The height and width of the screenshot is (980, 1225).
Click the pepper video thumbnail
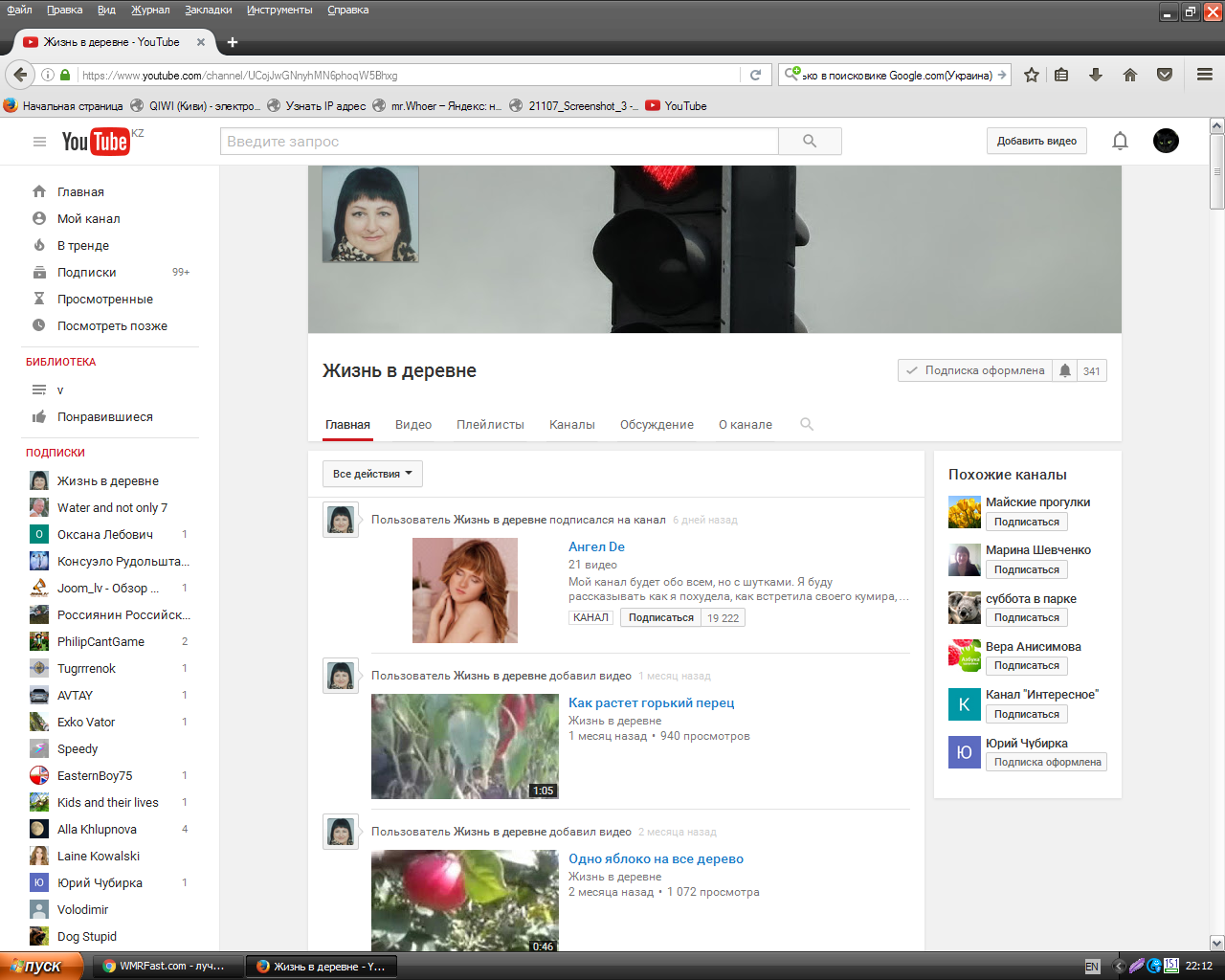(x=465, y=746)
